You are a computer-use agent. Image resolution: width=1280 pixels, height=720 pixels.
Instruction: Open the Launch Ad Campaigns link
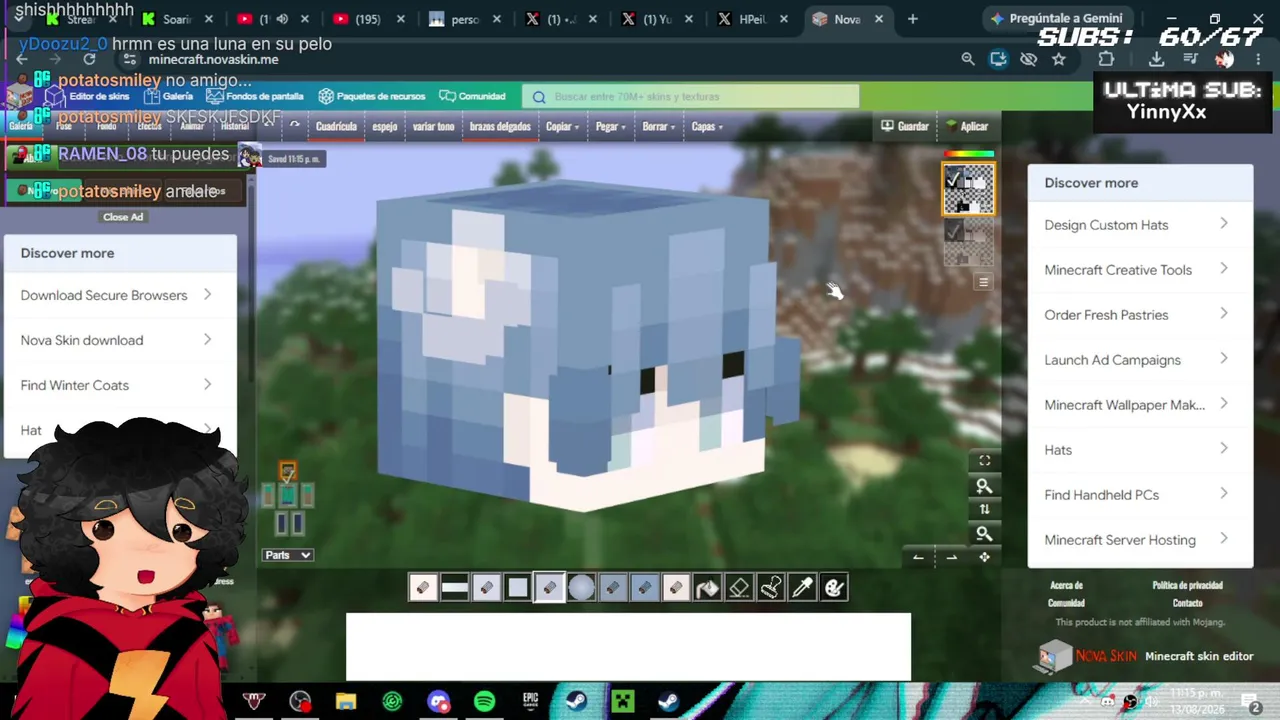click(1140, 360)
